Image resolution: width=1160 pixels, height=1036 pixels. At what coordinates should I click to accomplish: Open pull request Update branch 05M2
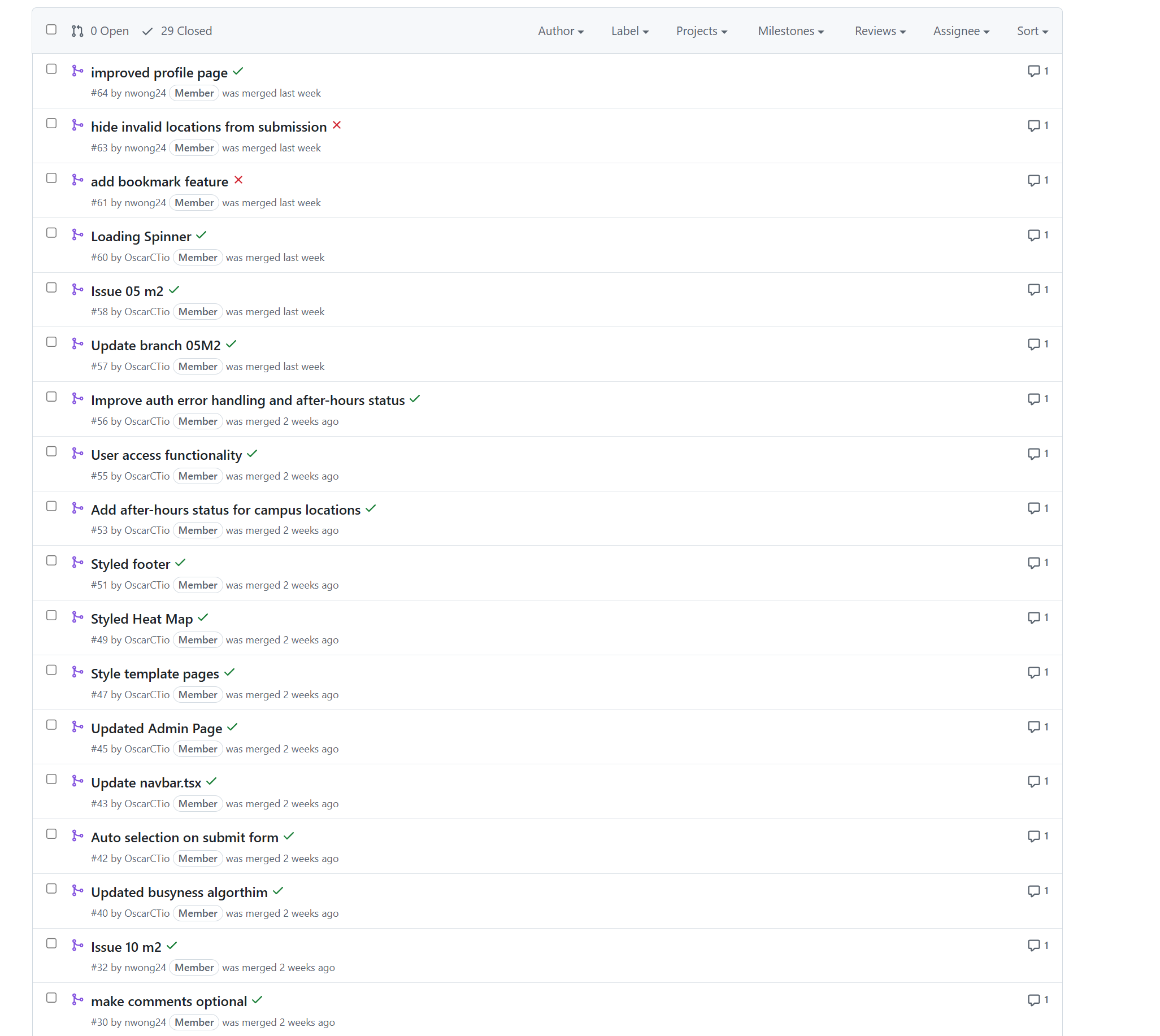click(155, 346)
